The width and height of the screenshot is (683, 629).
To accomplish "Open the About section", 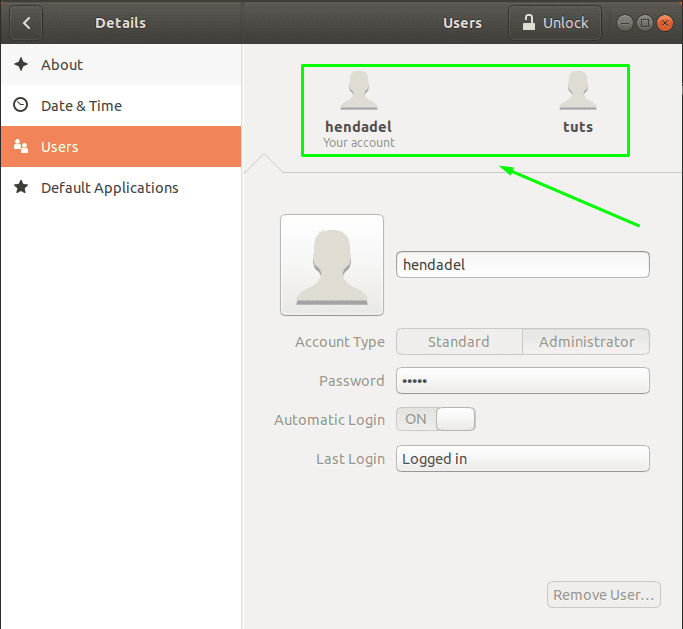I will (121, 65).
